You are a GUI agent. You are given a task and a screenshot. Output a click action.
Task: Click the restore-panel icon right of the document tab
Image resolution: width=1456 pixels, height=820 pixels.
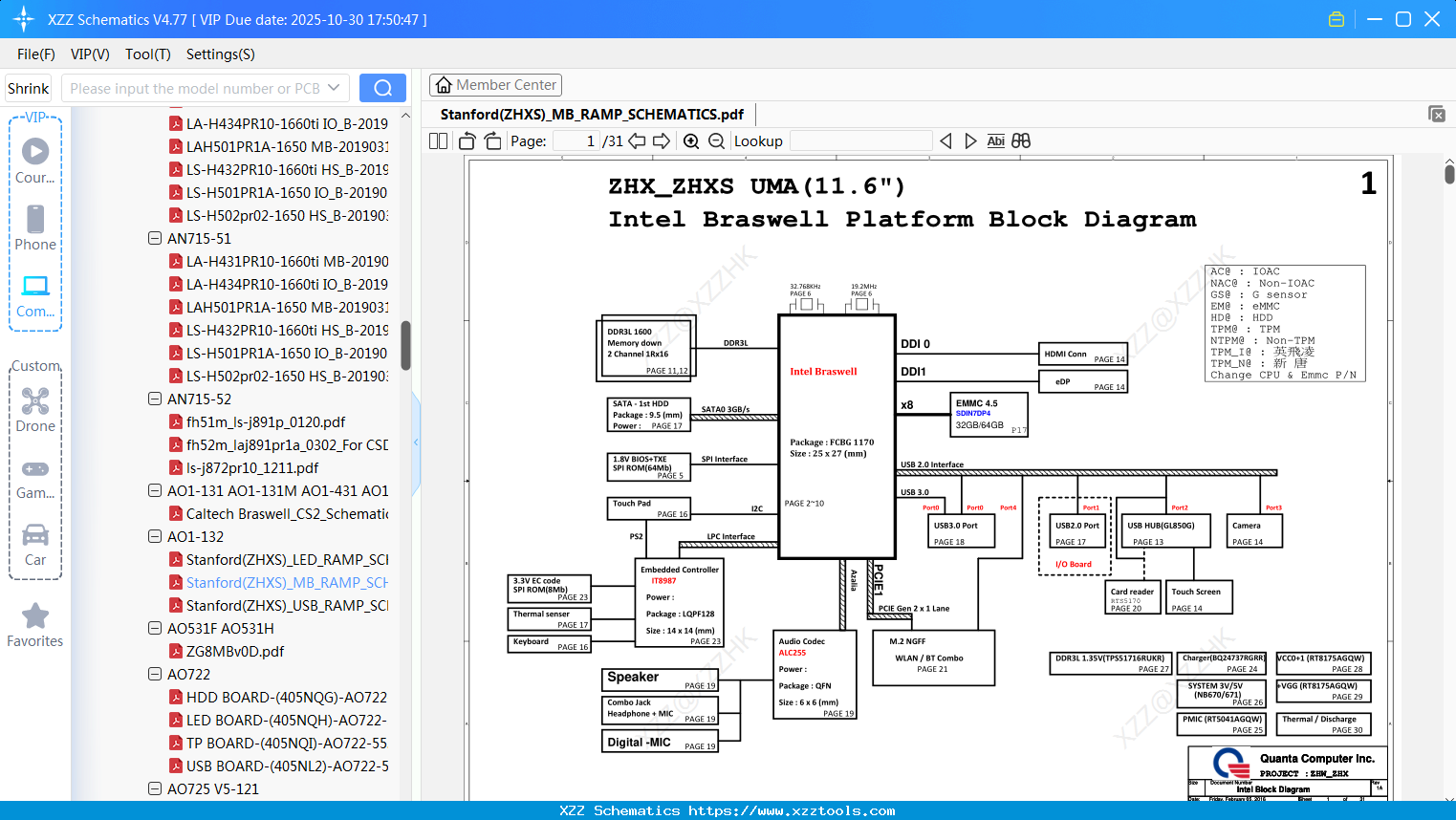tap(1437, 114)
